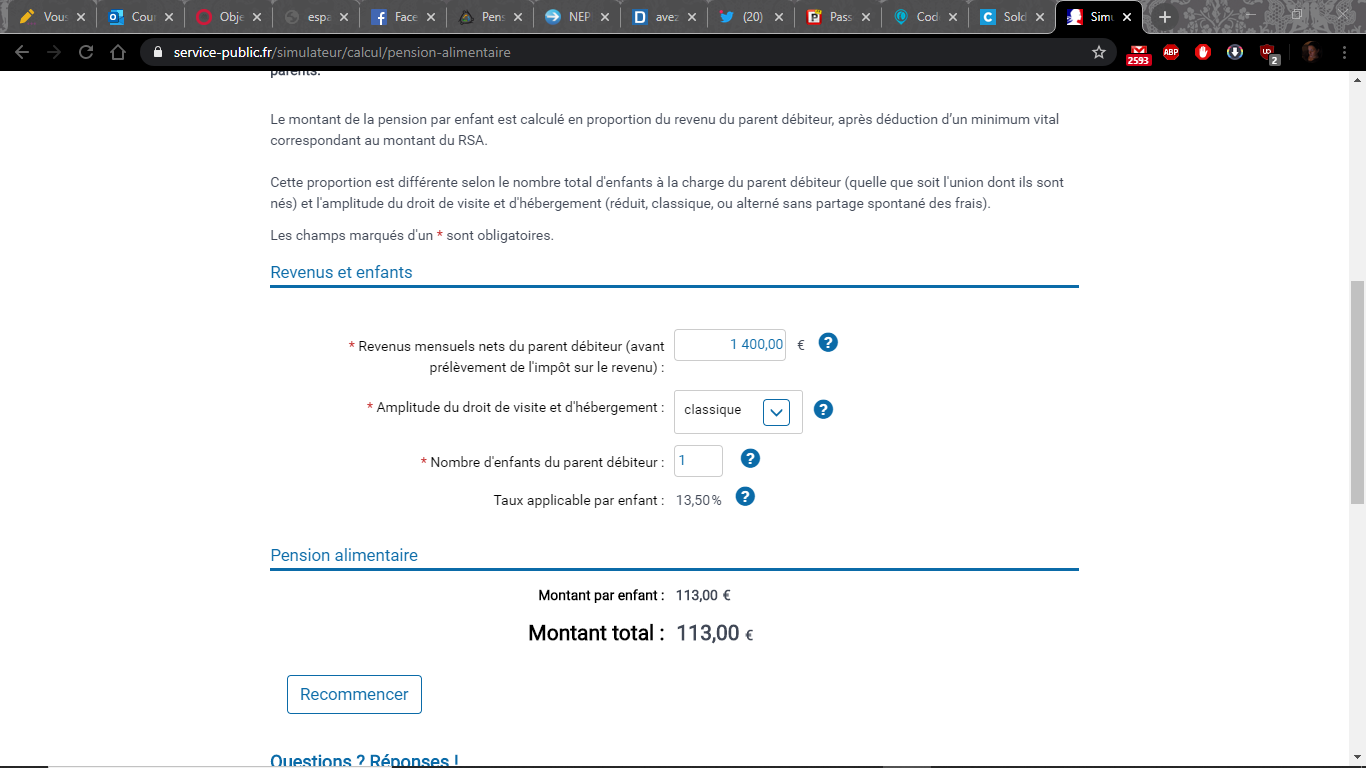Close the Outlook 'Cour' tab
The image size is (1366, 768).
click(x=169, y=17)
